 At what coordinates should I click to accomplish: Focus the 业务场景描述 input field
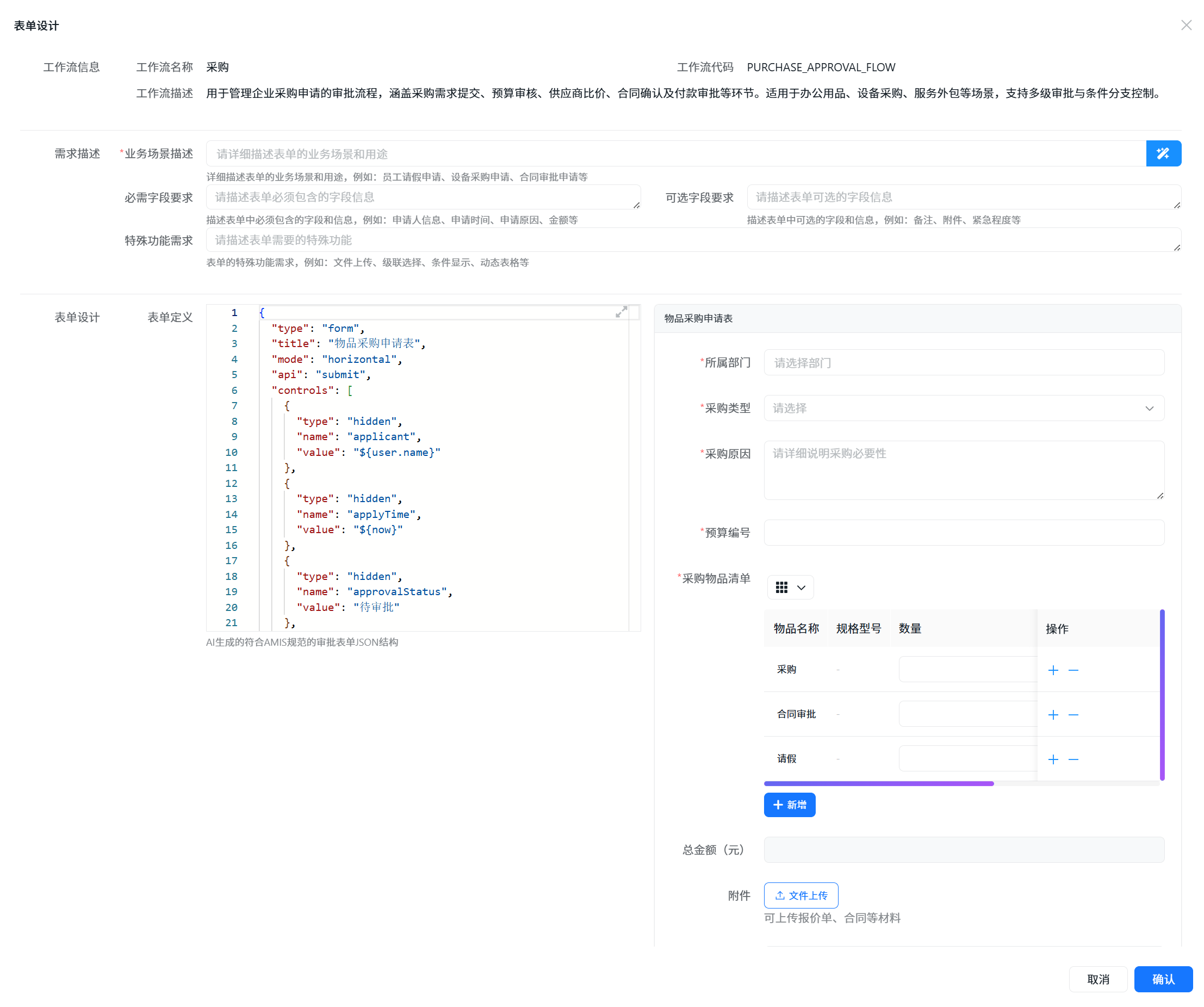675,153
